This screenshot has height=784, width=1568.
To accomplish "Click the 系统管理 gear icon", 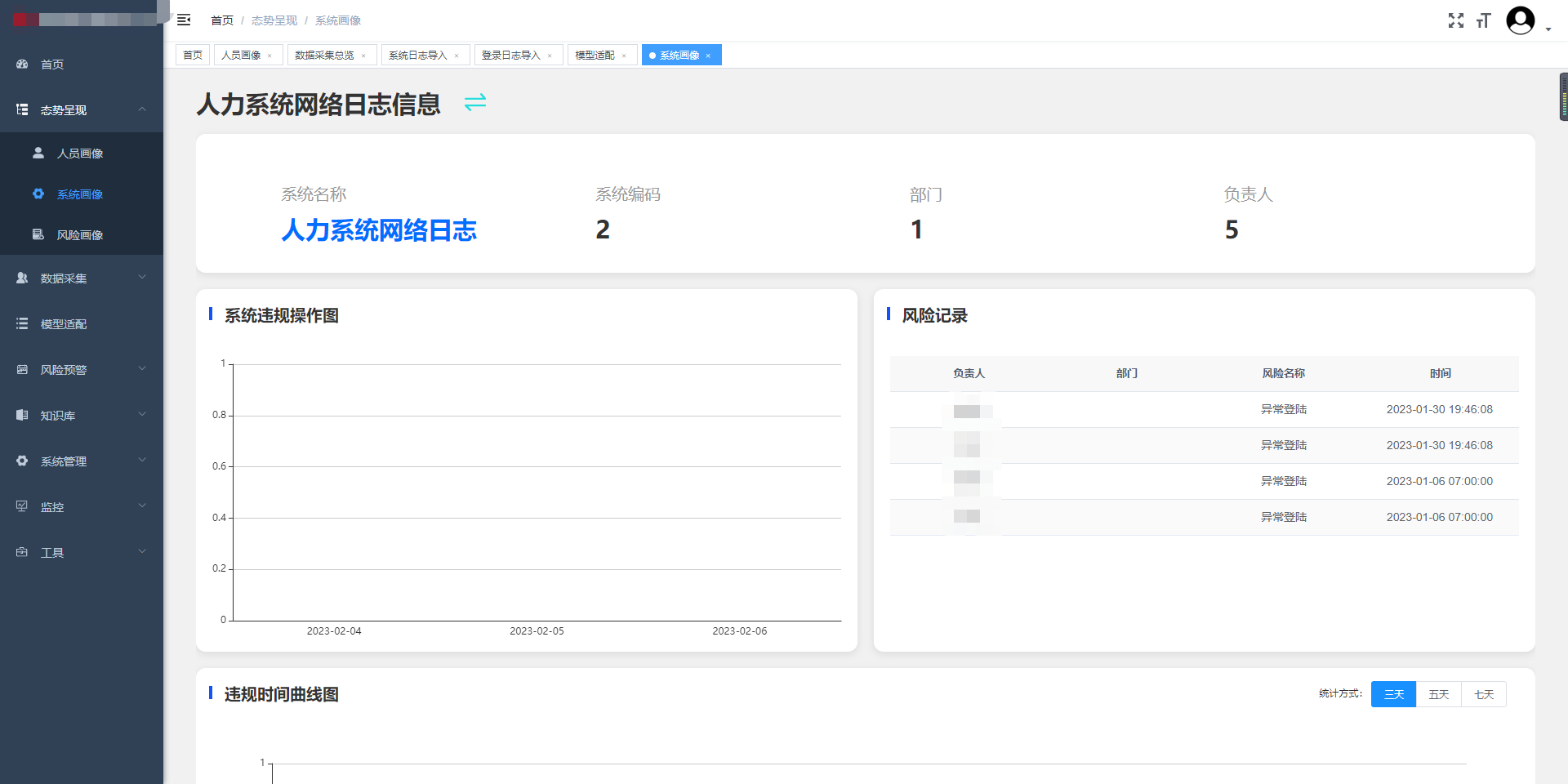I will click(22, 461).
